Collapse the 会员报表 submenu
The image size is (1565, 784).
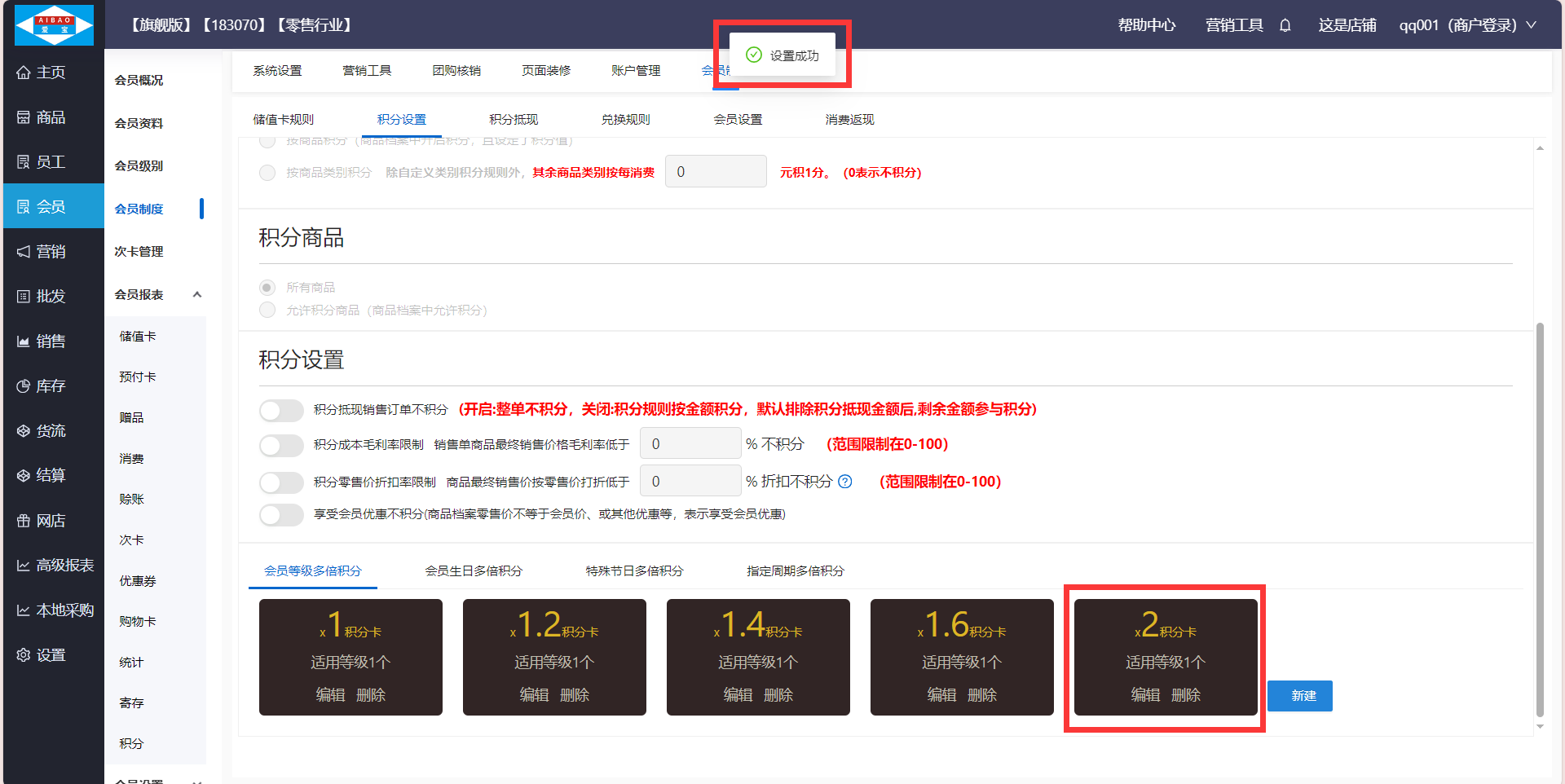click(197, 294)
